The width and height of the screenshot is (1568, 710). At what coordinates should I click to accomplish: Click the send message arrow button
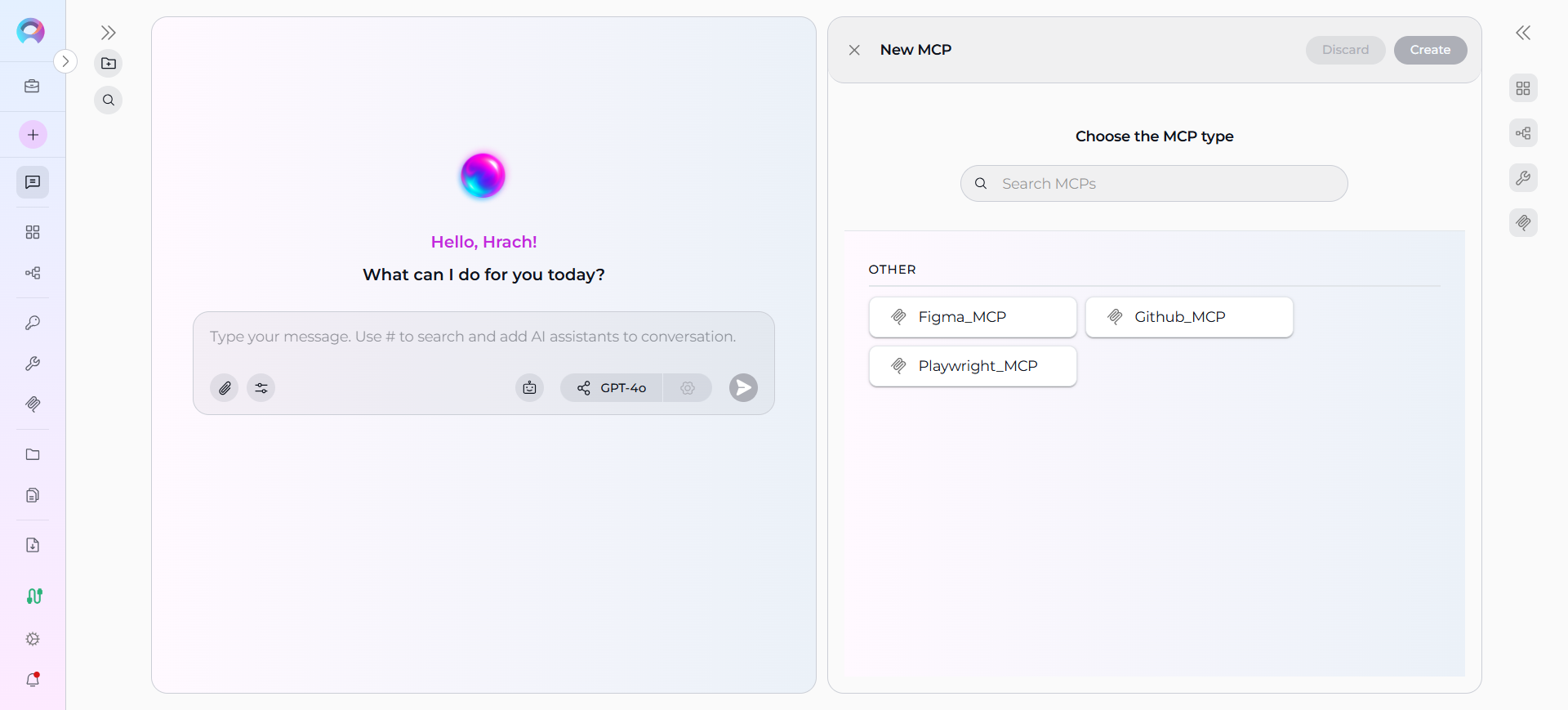pyautogui.click(x=743, y=388)
